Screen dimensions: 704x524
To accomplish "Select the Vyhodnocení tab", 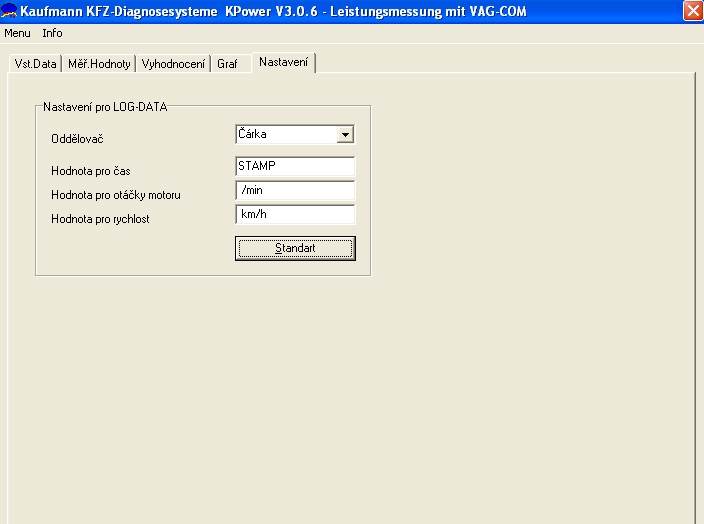I will coord(173,64).
